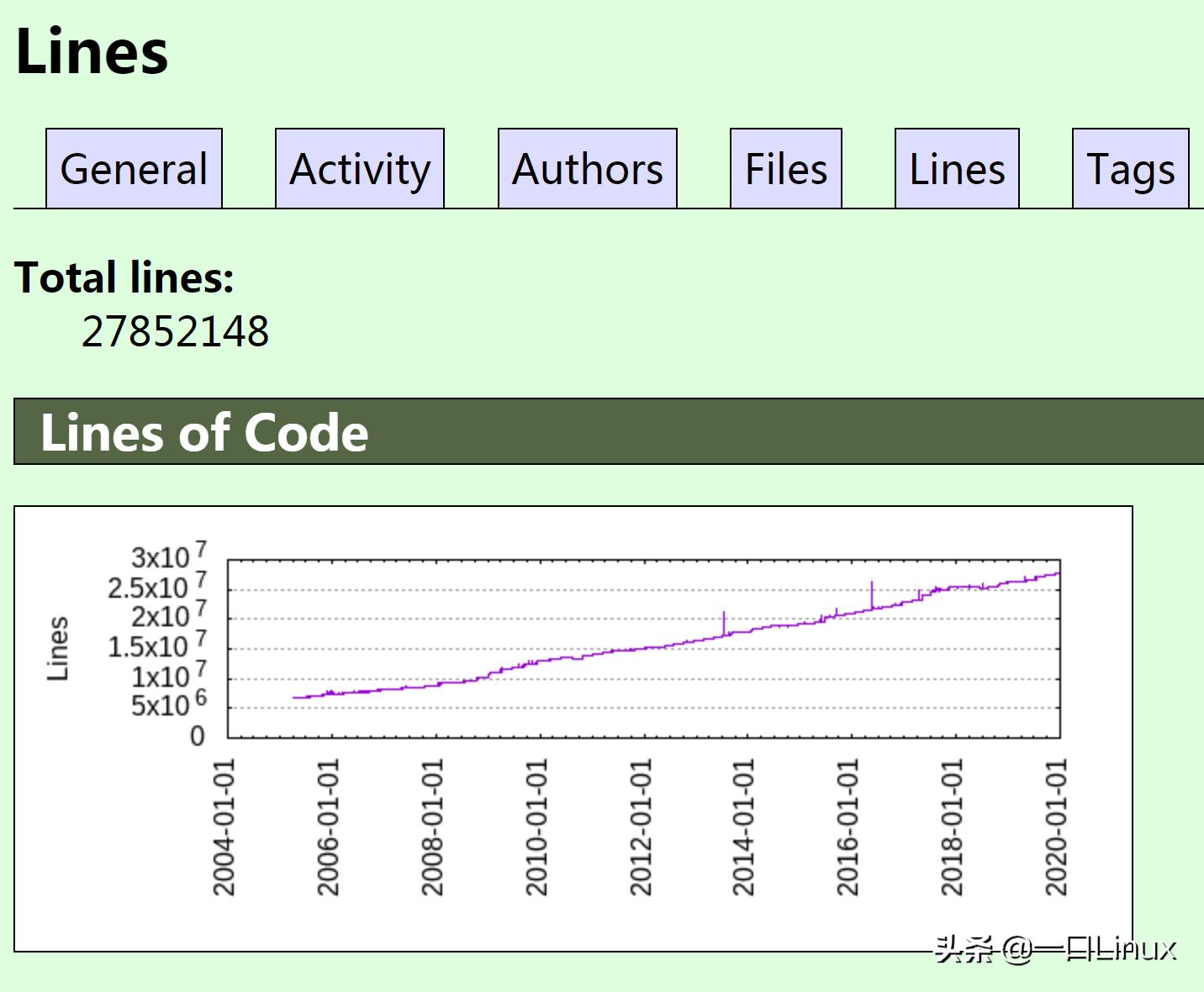The width and height of the screenshot is (1204, 992).
Task: Open the General tab
Action: click(134, 168)
